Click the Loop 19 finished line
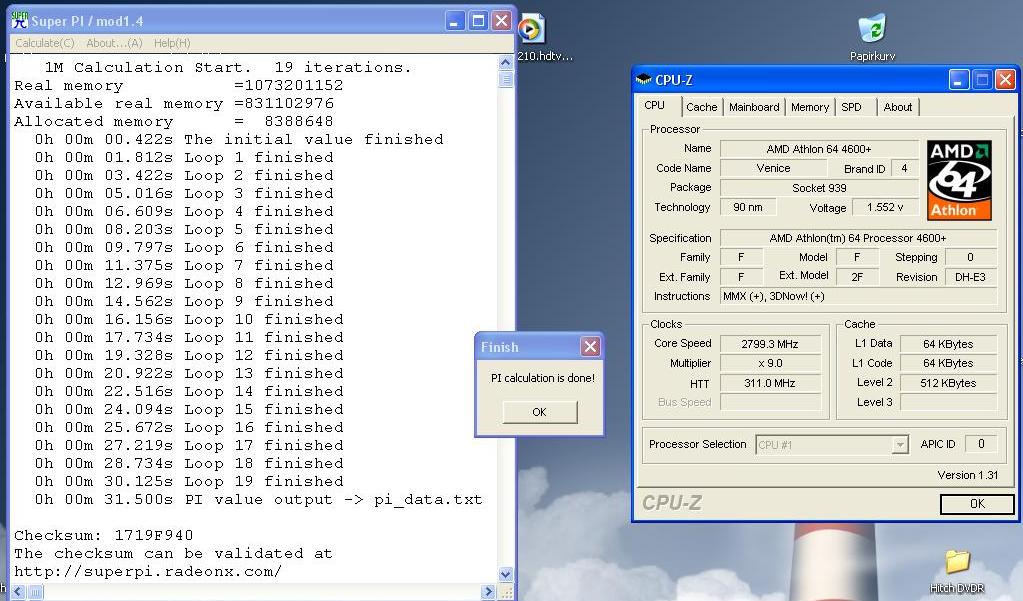 (189, 482)
